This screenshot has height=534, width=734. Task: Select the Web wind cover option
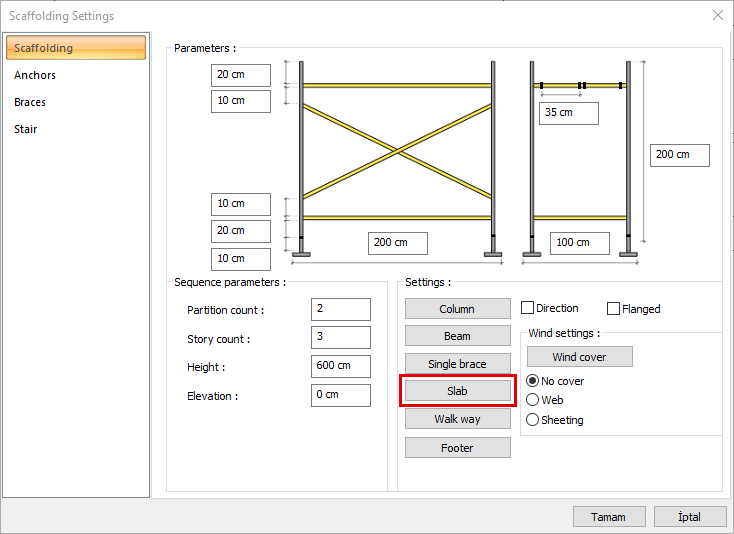point(533,400)
